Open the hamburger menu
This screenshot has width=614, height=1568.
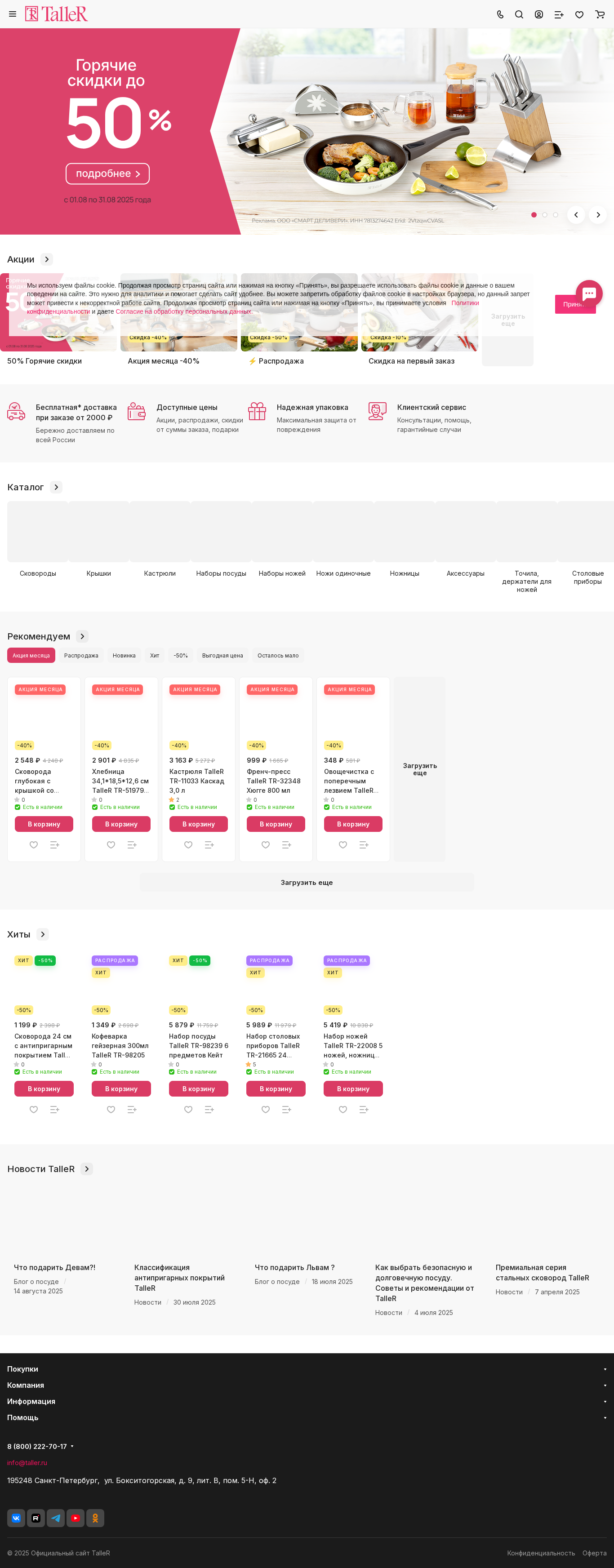(12, 14)
